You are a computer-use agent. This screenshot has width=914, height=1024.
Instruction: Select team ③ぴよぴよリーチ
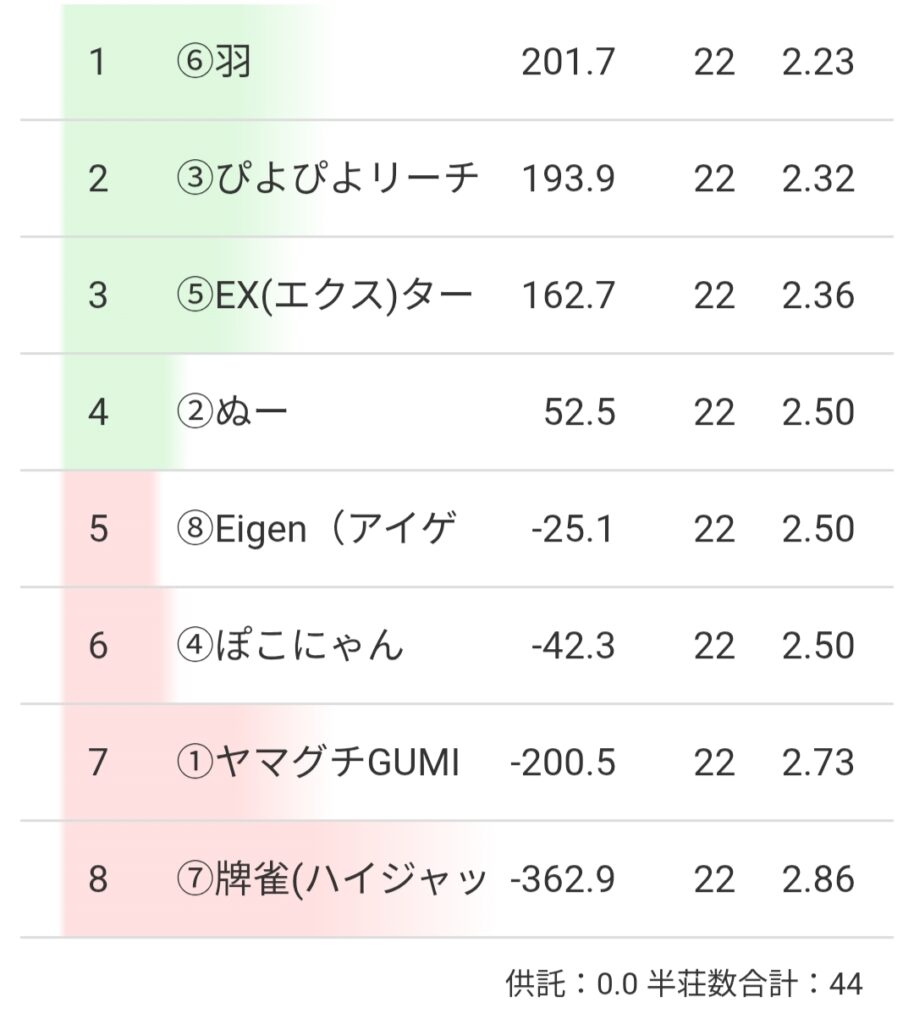[x=326, y=179]
